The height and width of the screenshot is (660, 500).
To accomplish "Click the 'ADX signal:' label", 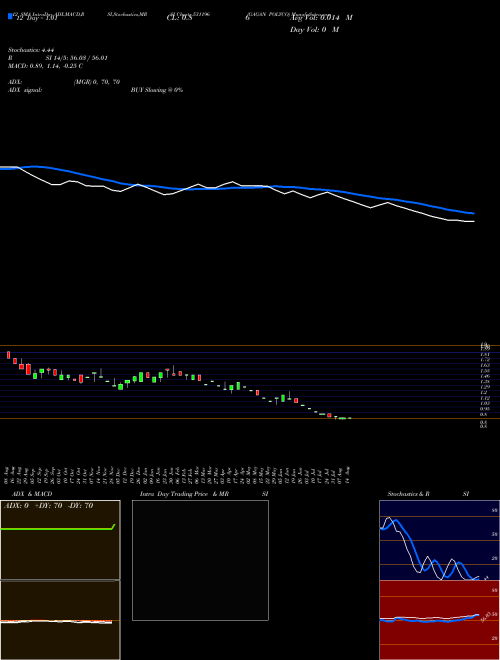I will [x=25, y=90].
